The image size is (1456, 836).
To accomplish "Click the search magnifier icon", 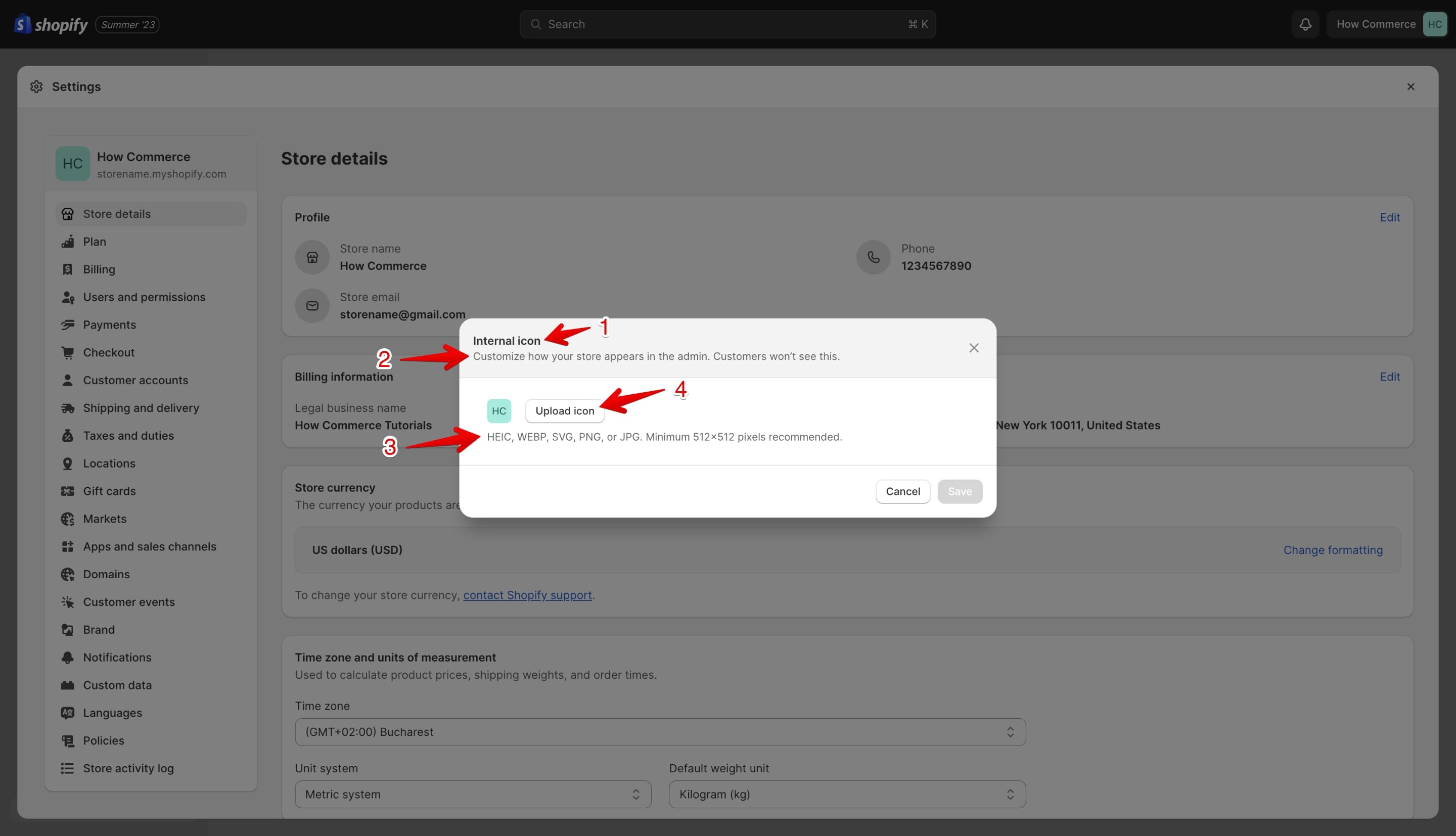I will tap(535, 24).
